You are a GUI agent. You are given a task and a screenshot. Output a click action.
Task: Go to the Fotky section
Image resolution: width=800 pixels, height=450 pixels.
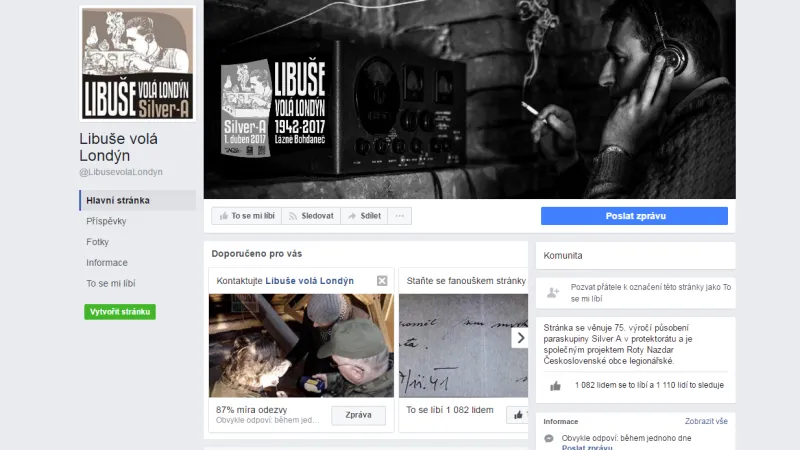pos(97,242)
